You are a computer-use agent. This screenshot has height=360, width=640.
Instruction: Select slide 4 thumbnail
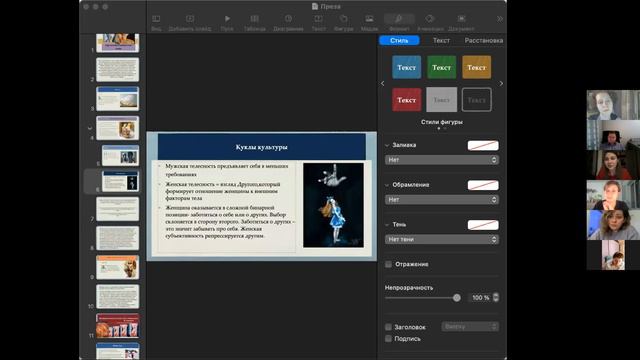118,128
